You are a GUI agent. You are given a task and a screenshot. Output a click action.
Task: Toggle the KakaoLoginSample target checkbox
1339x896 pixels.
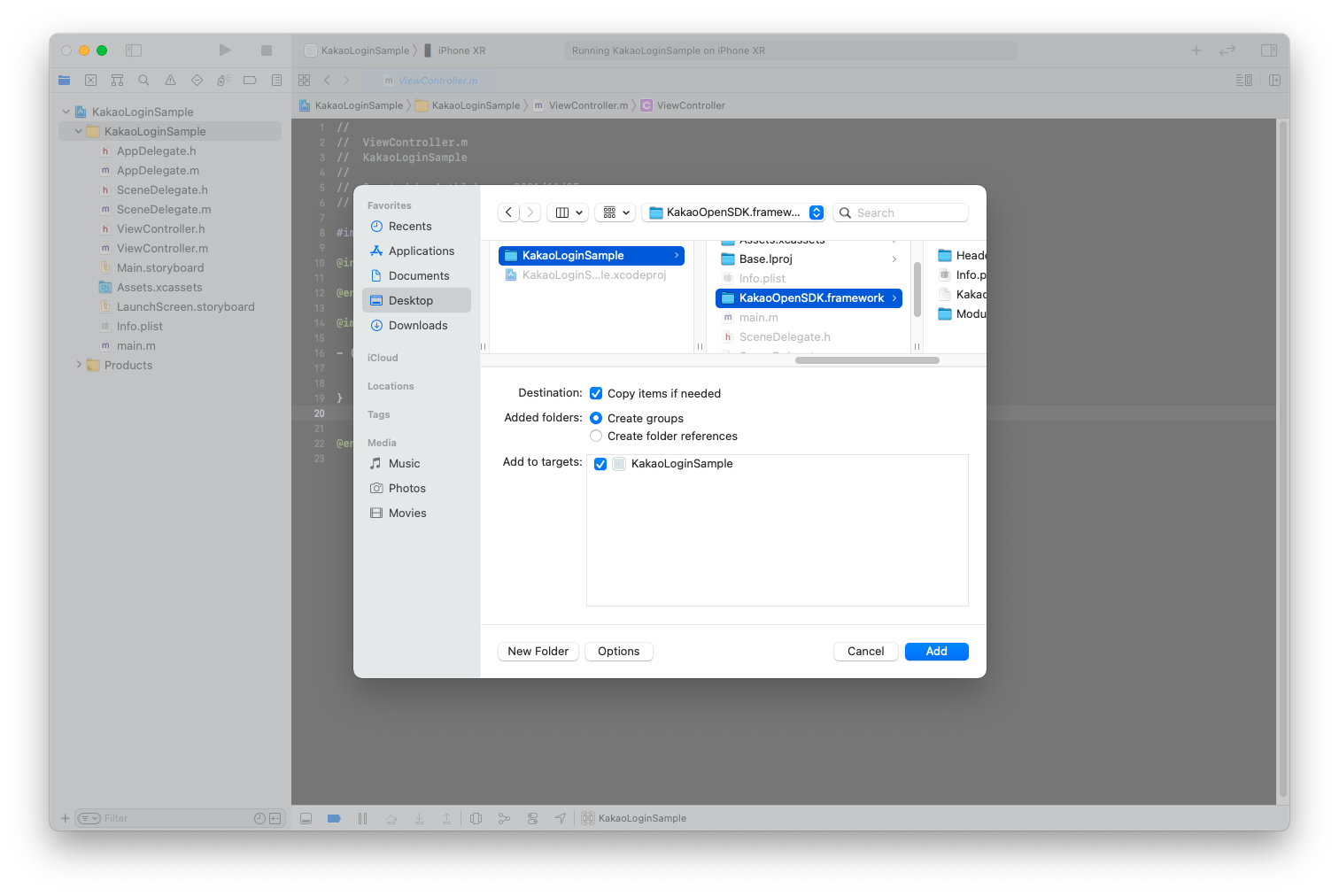tap(600, 464)
